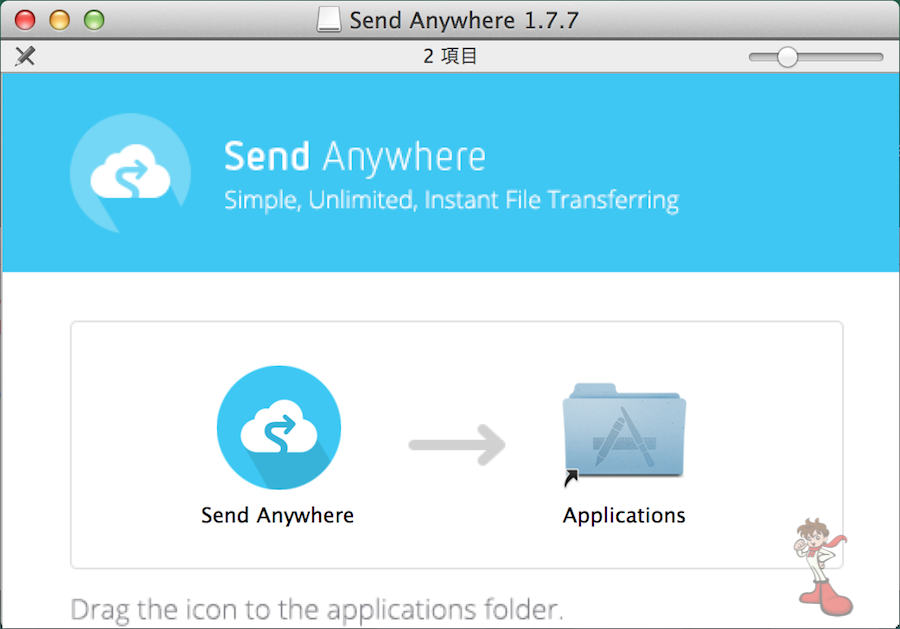Screen dimensions: 900x629
Task: Close the window with the red button
Action: pyautogui.click(x=25, y=20)
